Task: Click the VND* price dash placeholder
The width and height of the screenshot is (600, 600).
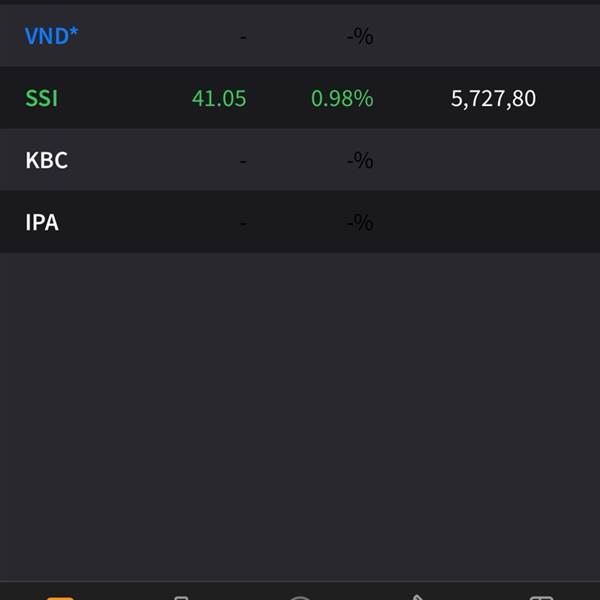Action: coord(243,37)
